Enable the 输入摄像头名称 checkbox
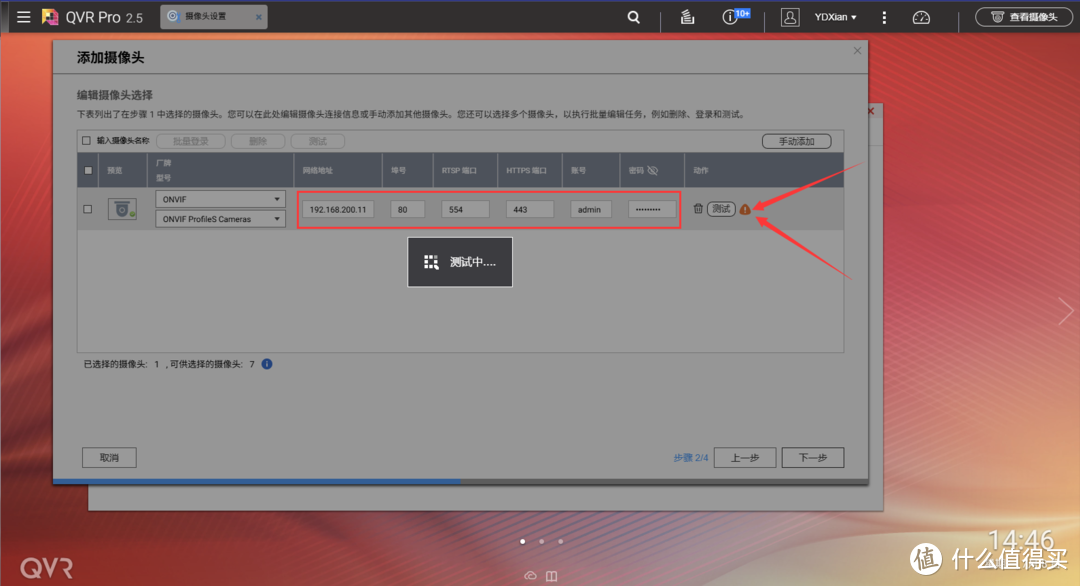This screenshot has width=1080, height=586. (x=85, y=140)
